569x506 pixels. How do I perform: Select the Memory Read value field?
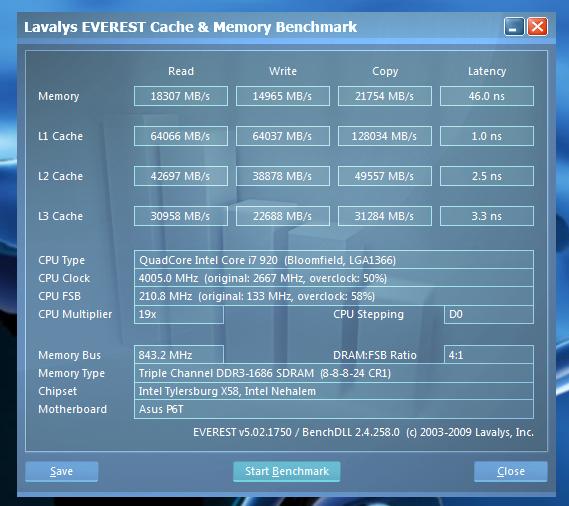tap(181, 96)
